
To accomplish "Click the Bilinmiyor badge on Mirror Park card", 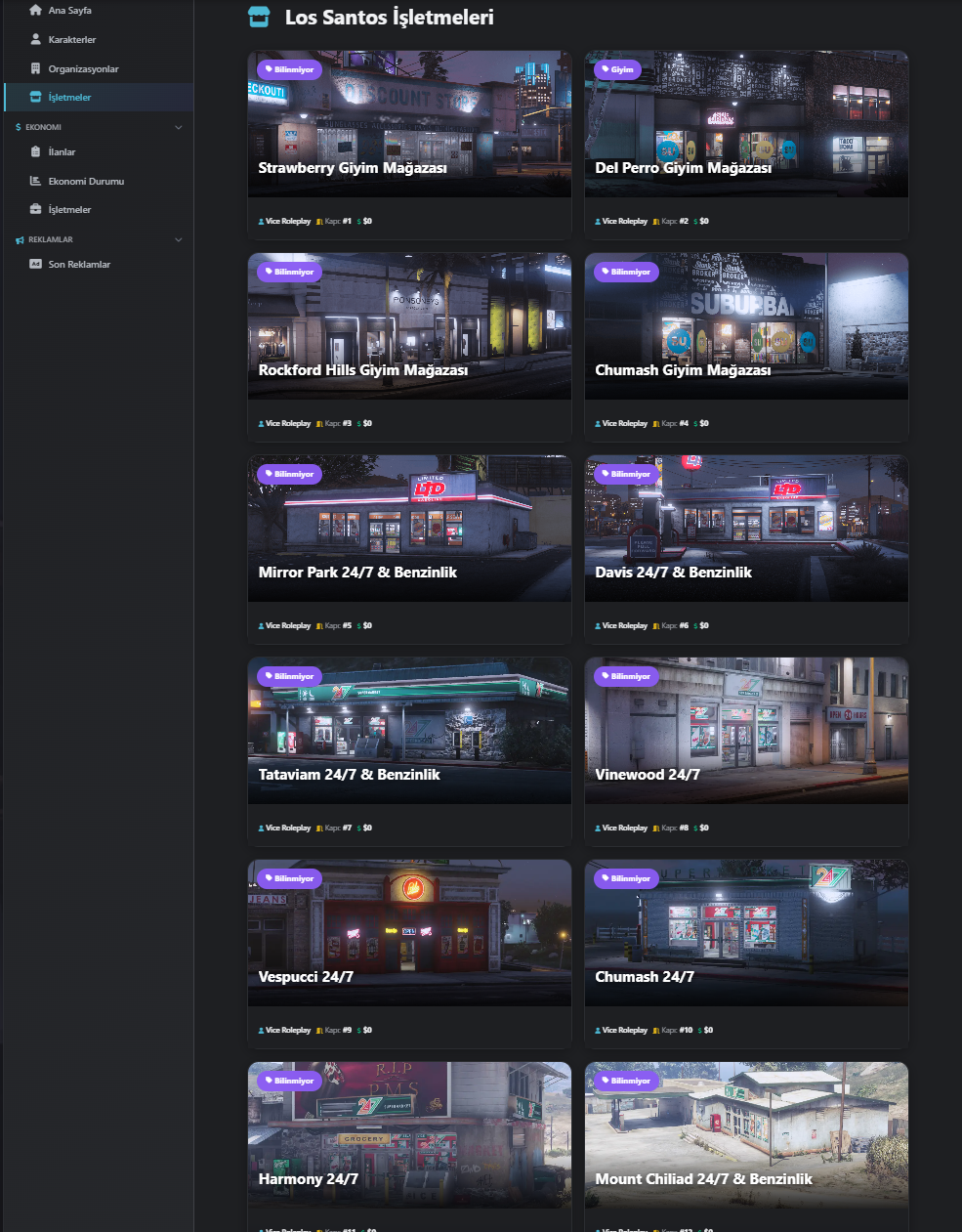I will click(x=289, y=474).
